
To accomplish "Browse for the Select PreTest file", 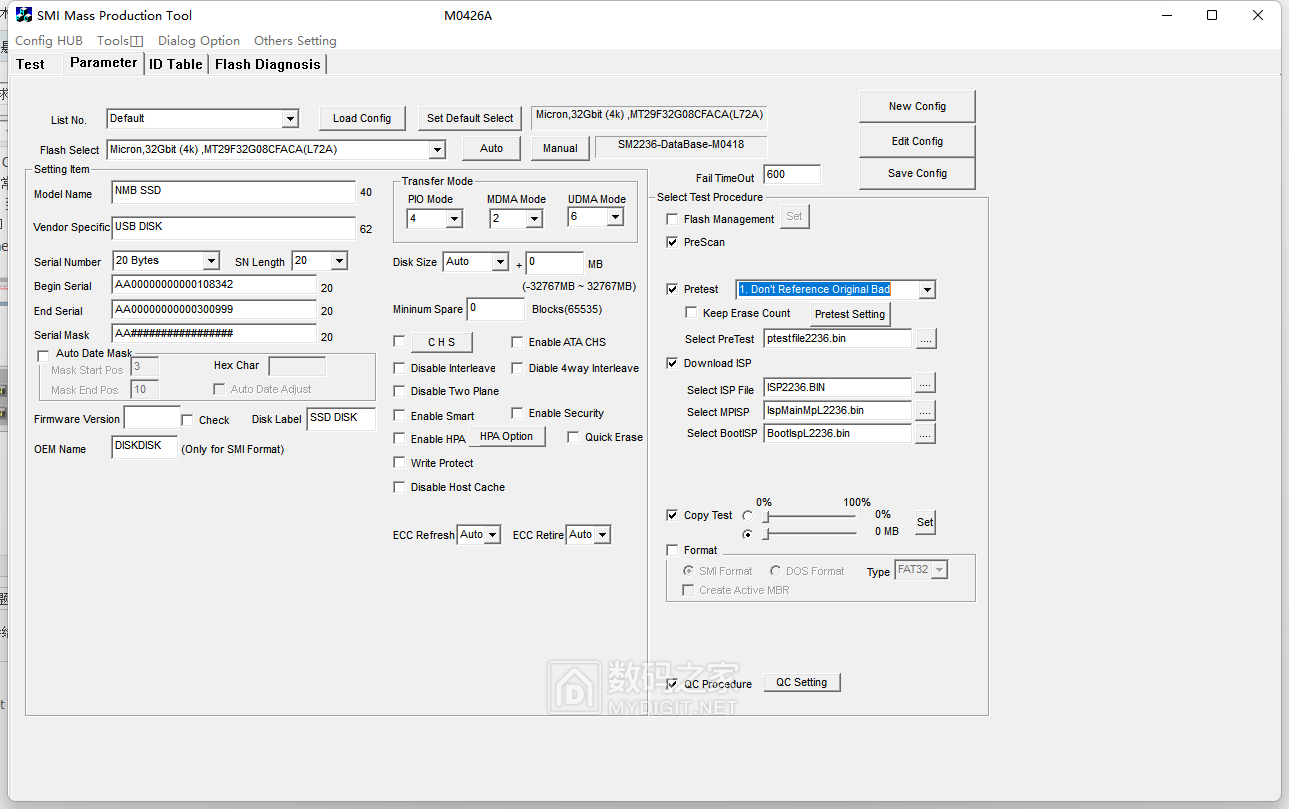I will (x=926, y=339).
